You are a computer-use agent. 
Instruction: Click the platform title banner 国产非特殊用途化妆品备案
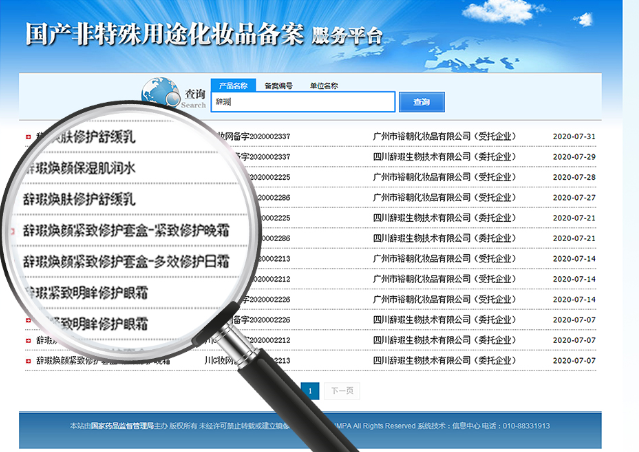(165, 34)
